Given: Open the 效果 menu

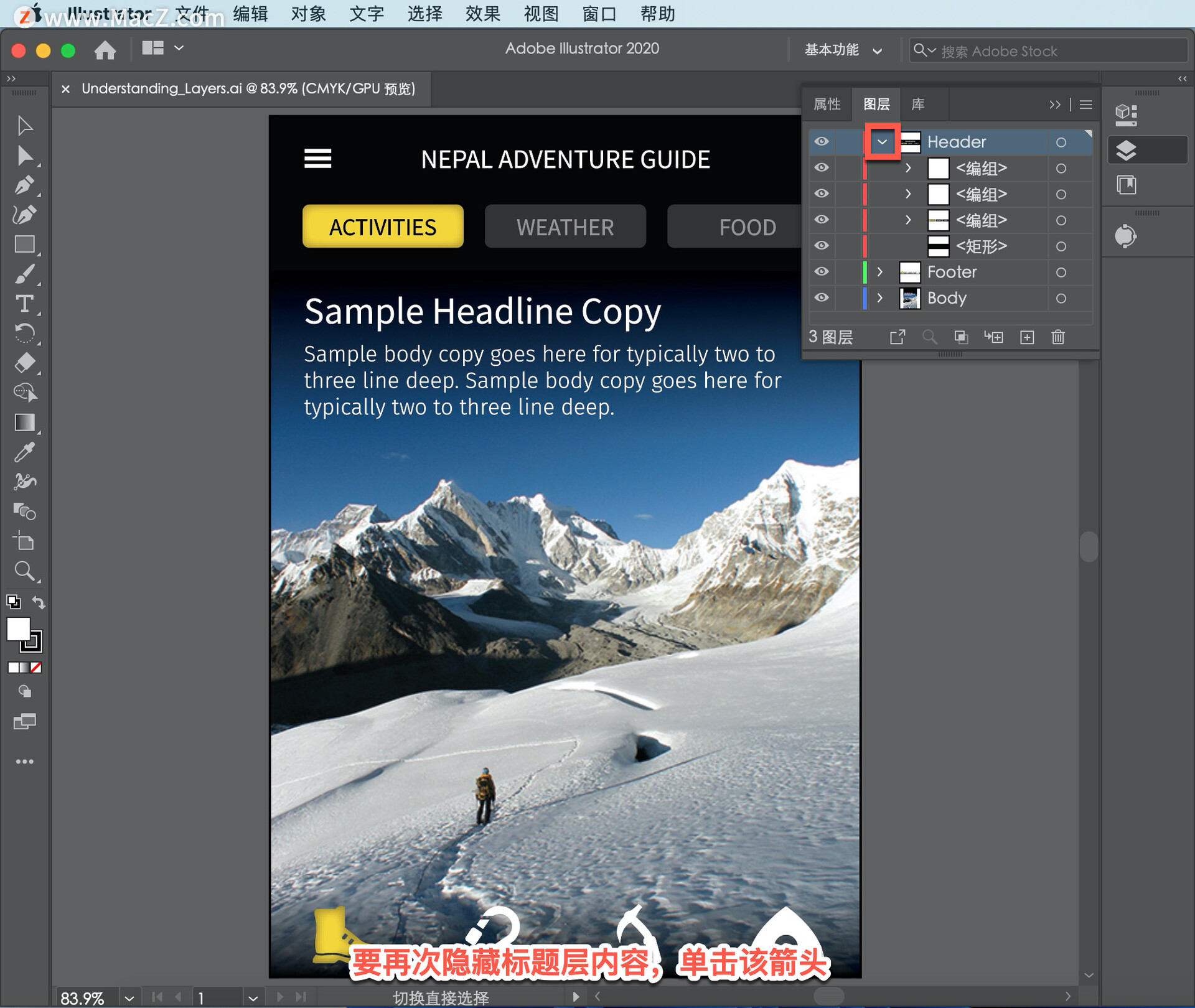Looking at the screenshot, I should 482,14.
